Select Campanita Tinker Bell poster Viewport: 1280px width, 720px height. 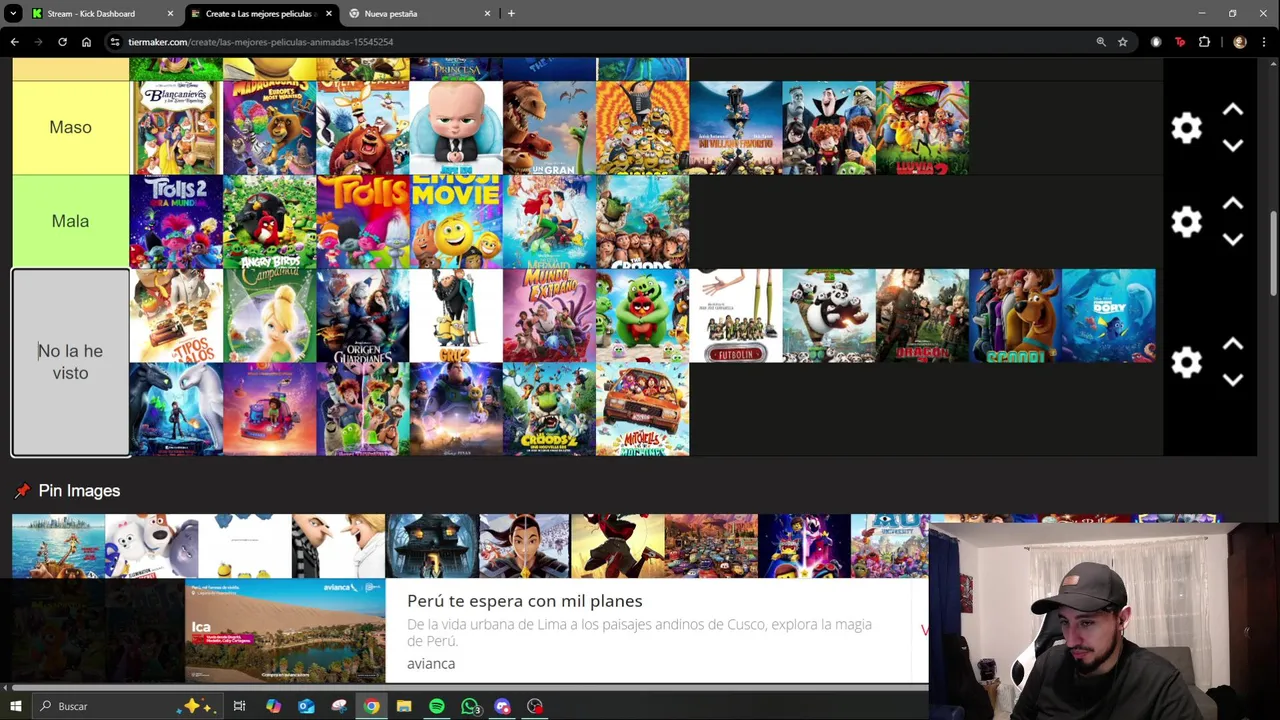pyautogui.click(x=269, y=315)
